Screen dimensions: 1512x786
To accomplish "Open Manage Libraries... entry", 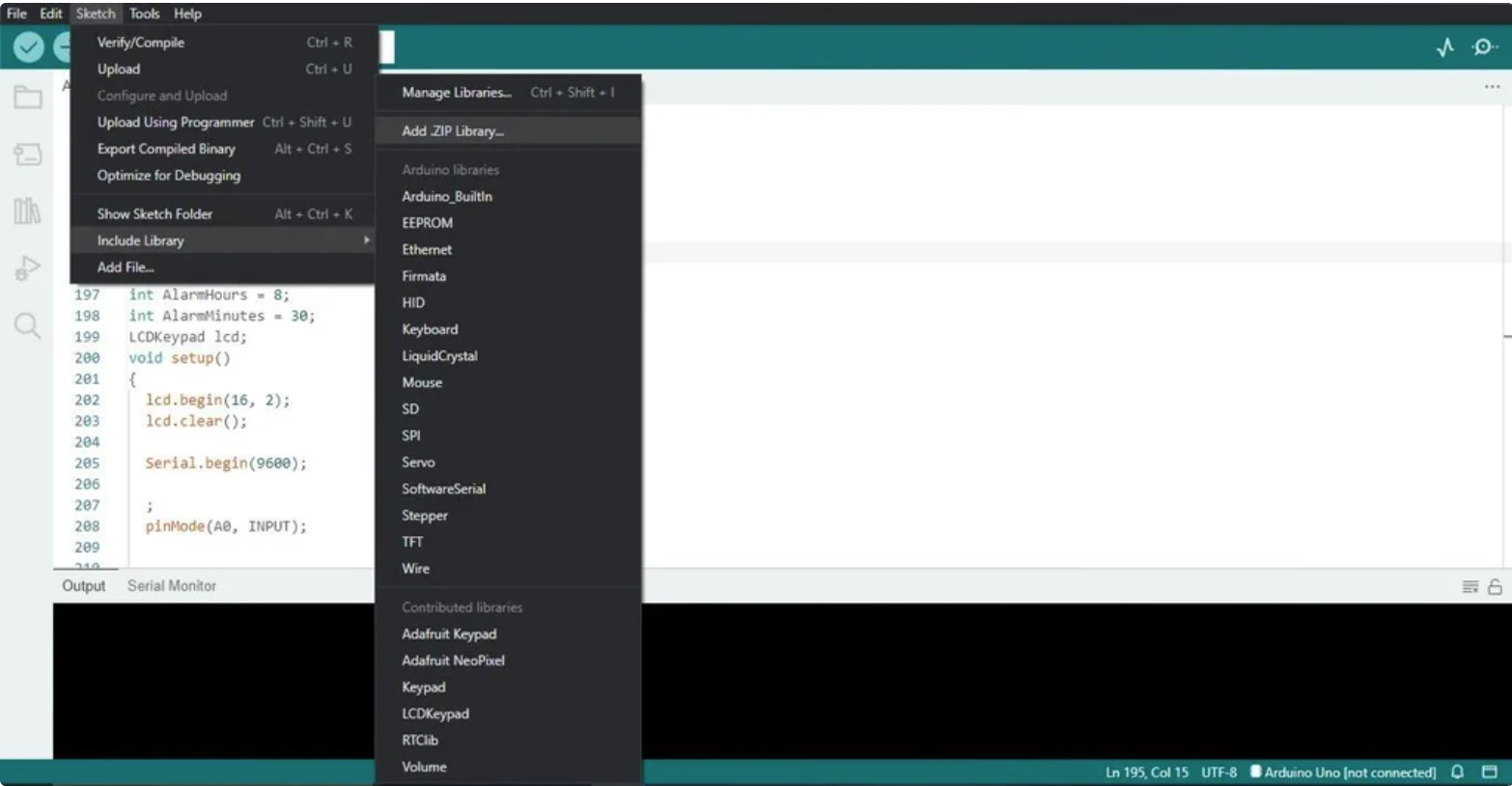I will click(508, 93).
